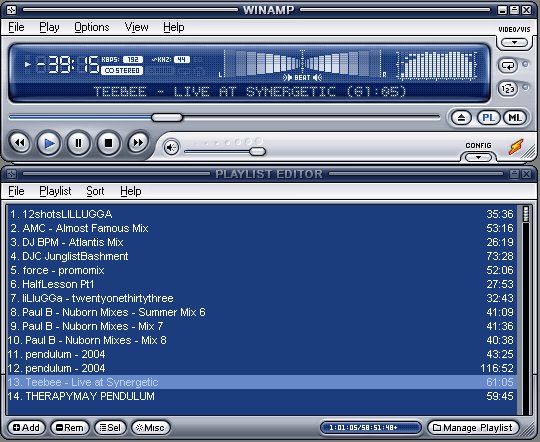Open Winamp system menu icon in titlebar
This screenshot has height=442, width=540.
coord(11,10)
